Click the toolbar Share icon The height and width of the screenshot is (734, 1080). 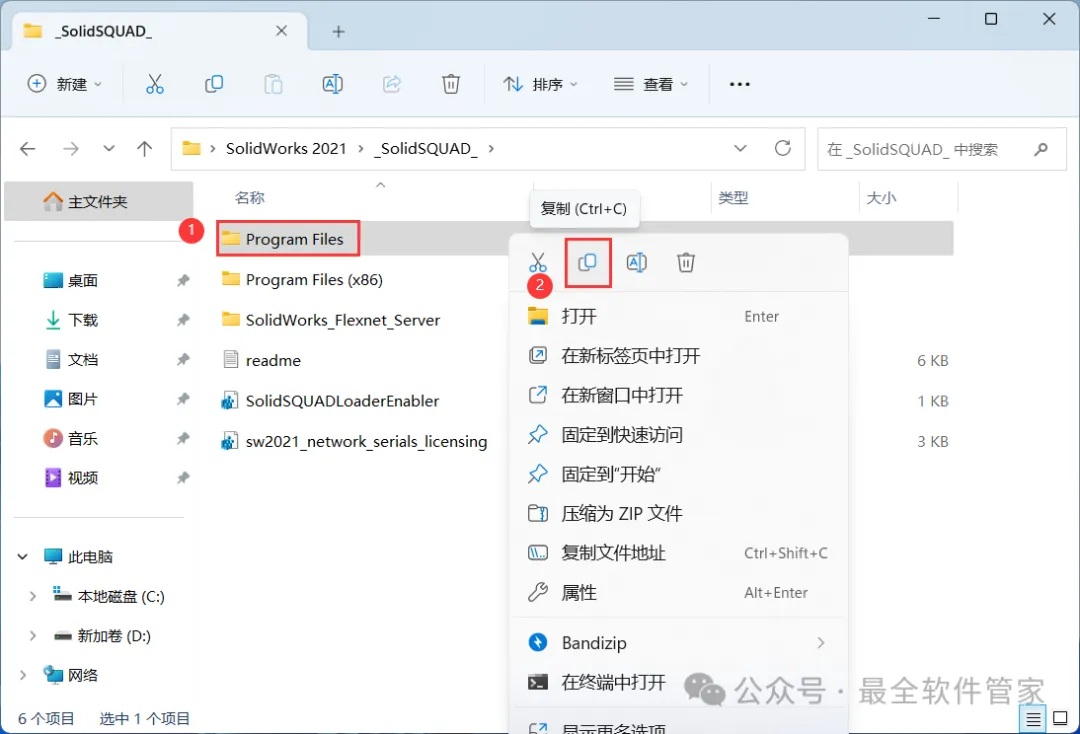(392, 84)
